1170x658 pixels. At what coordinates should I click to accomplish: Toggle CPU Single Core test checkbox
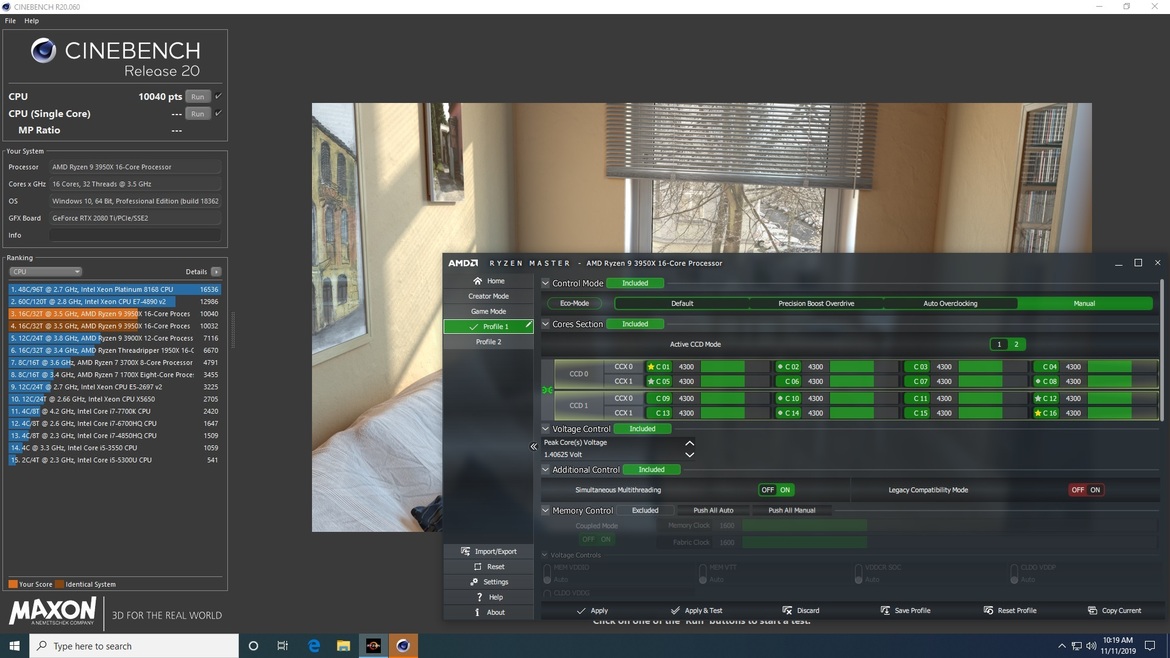[219, 113]
